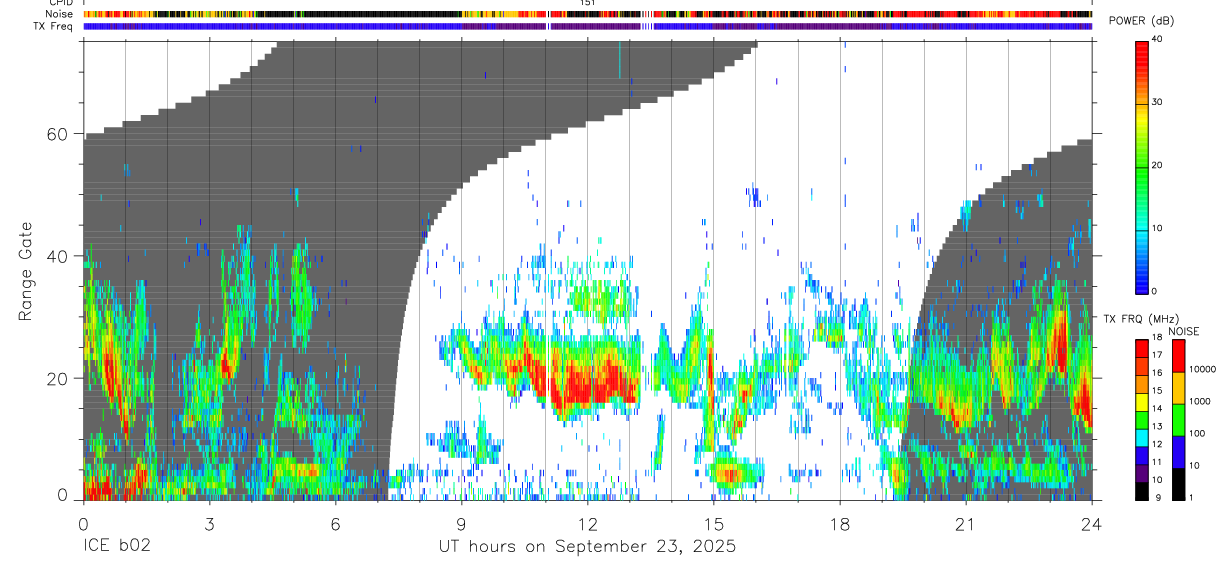Click the 24 tick on UT hours axis

[1091, 523]
